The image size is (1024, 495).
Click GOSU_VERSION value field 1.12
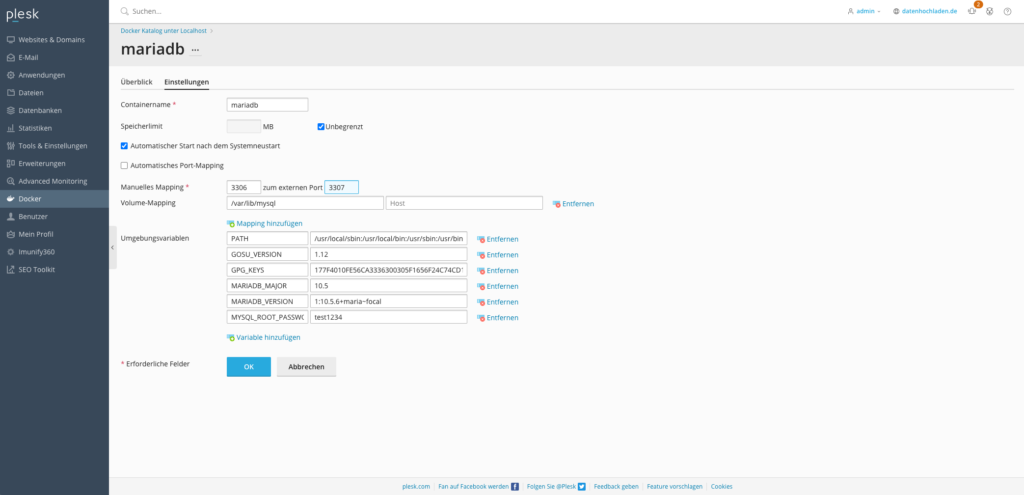click(x=389, y=255)
